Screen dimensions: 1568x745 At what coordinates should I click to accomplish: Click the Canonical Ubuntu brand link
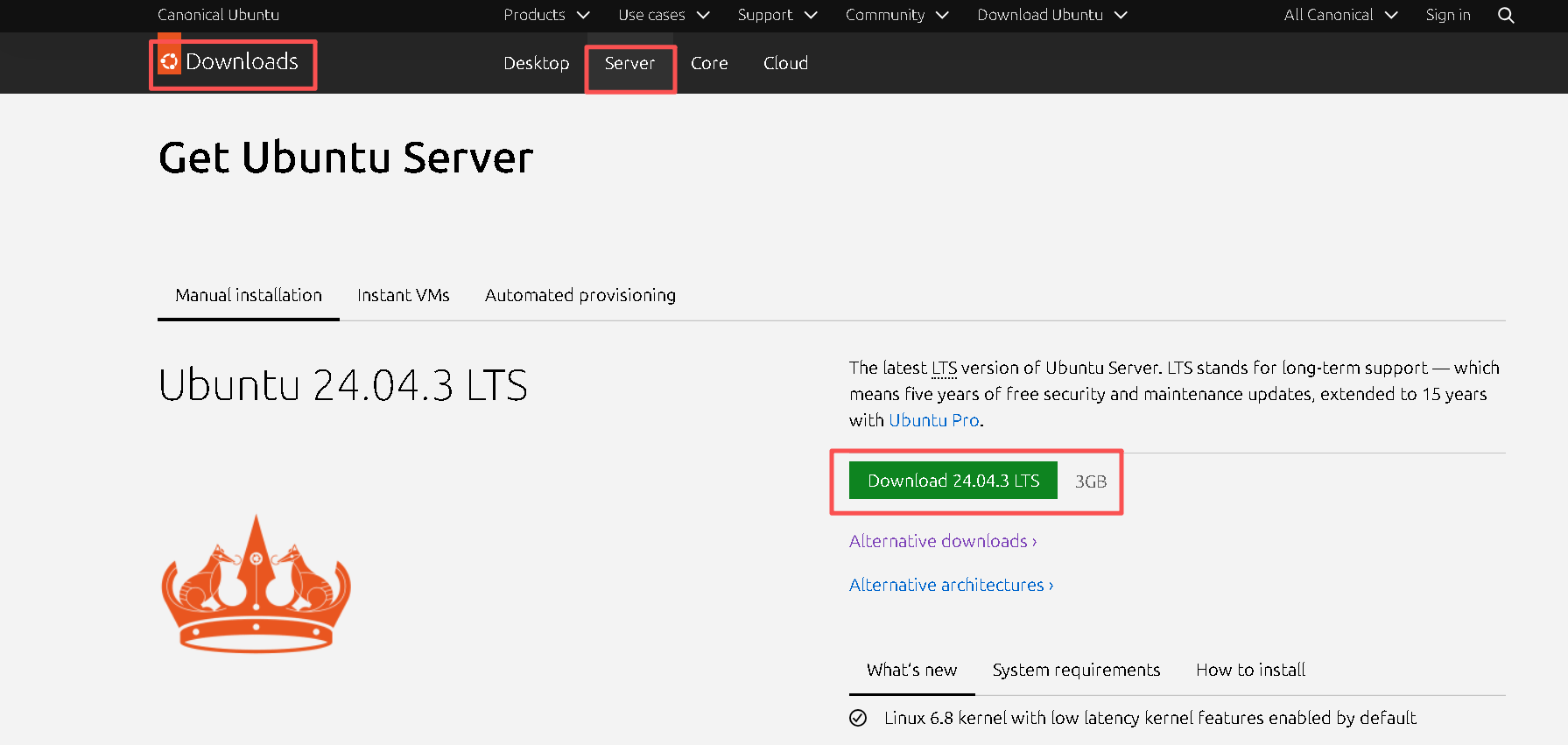pyautogui.click(x=218, y=15)
